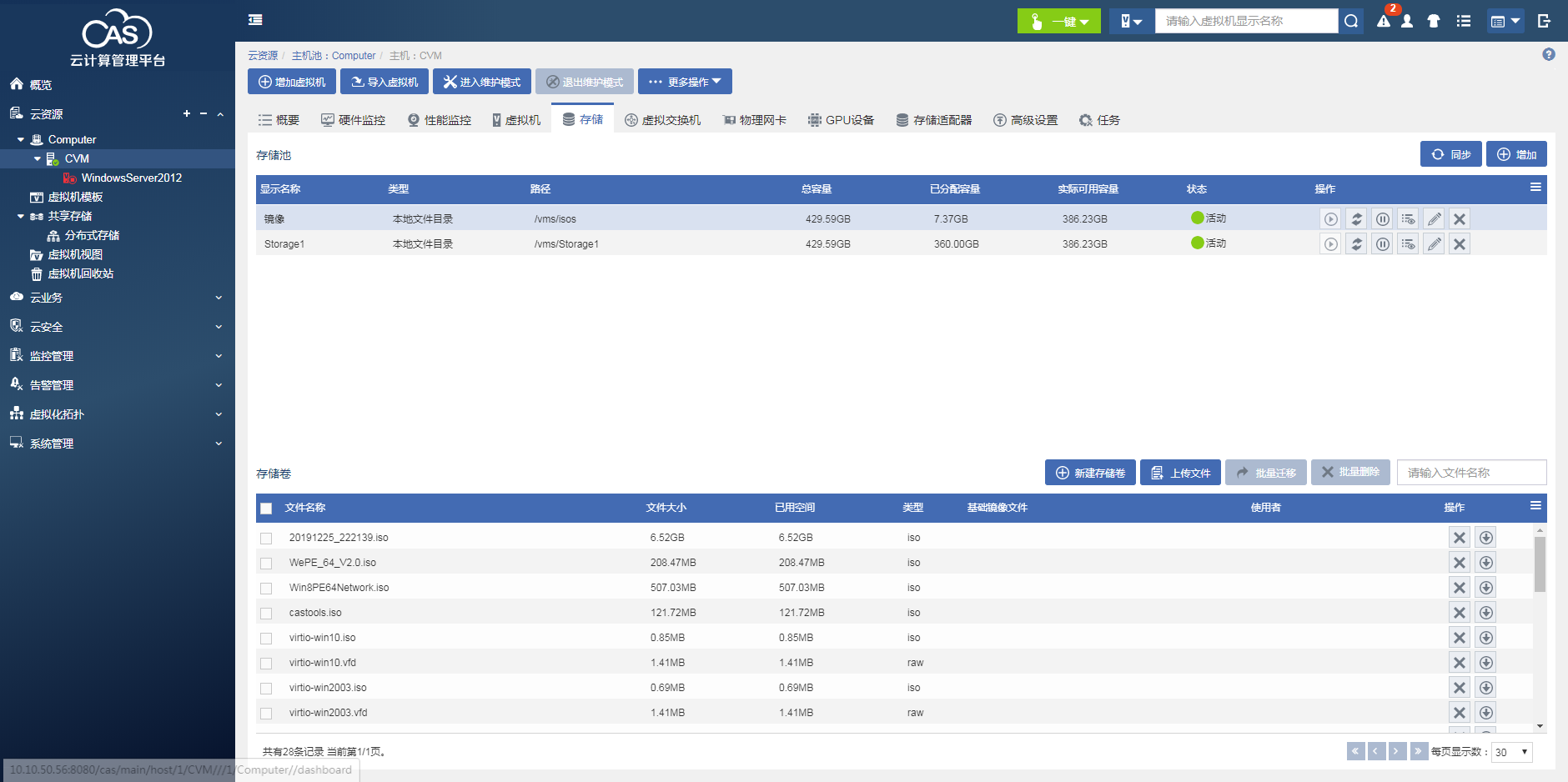Click the logout icon in top bar
Image resolution: width=1568 pixels, height=782 pixels.
1544,21
